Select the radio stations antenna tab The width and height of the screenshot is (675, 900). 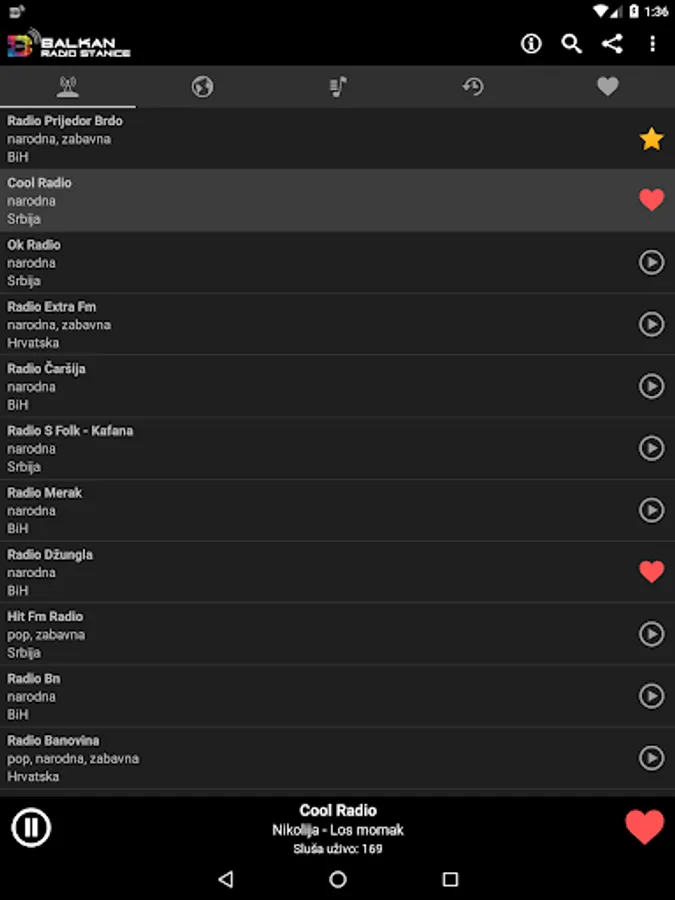click(x=68, y=87)
